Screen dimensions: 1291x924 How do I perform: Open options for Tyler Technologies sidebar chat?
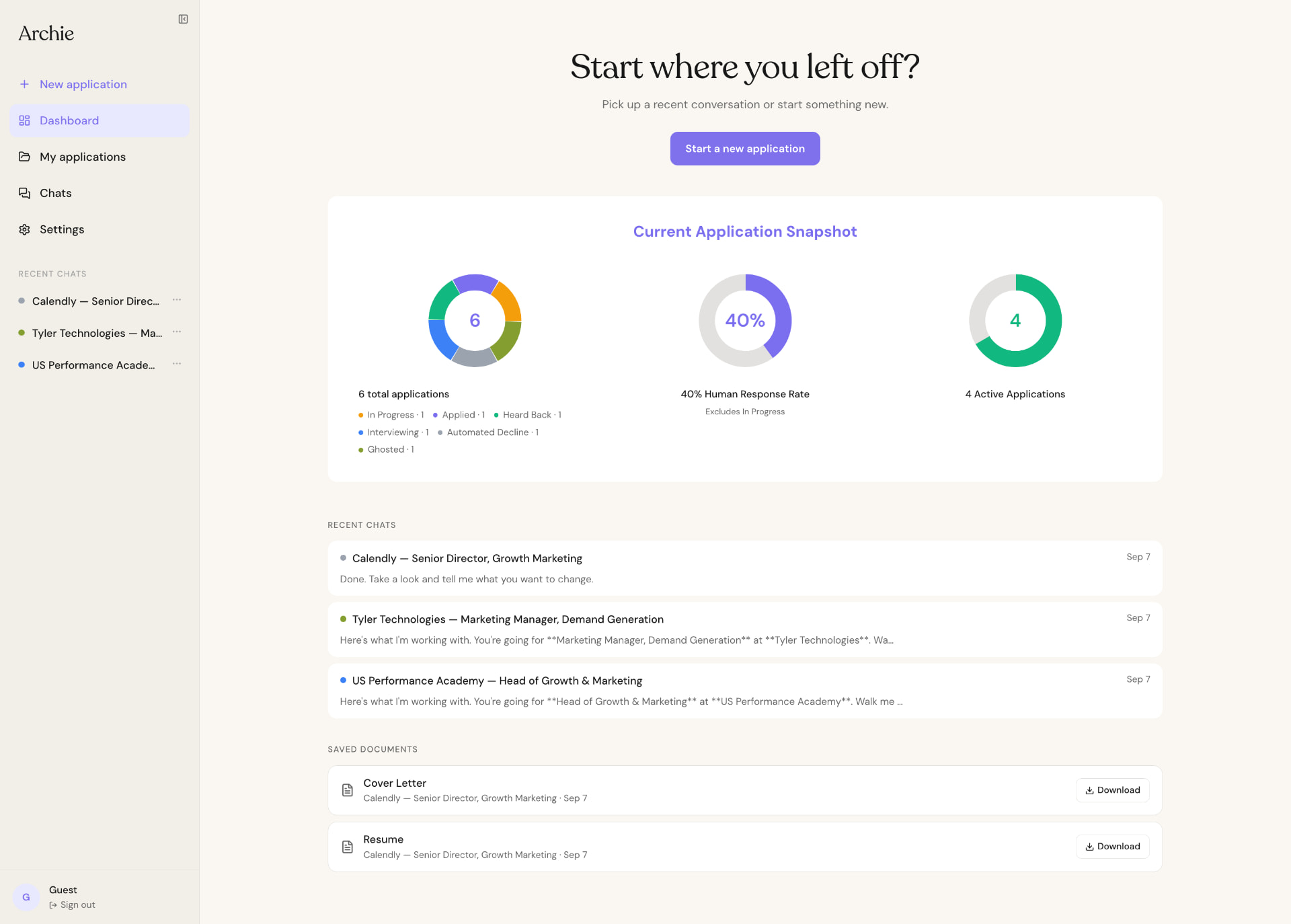click(177, 332)
